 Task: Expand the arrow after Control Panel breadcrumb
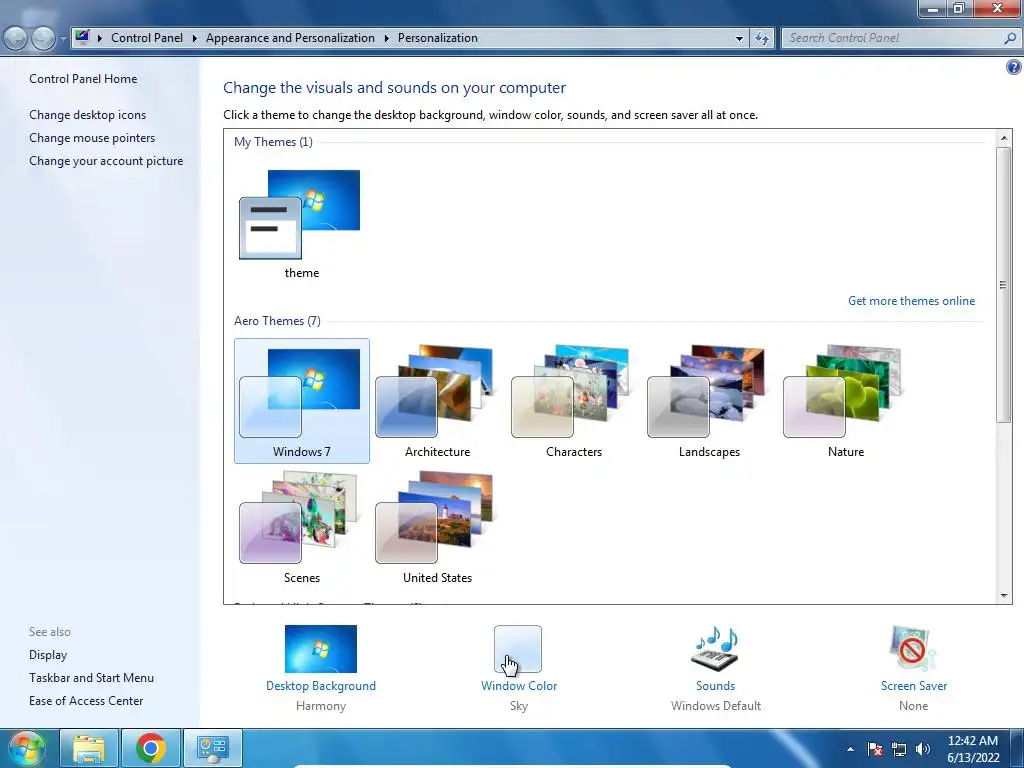point(195,38)
